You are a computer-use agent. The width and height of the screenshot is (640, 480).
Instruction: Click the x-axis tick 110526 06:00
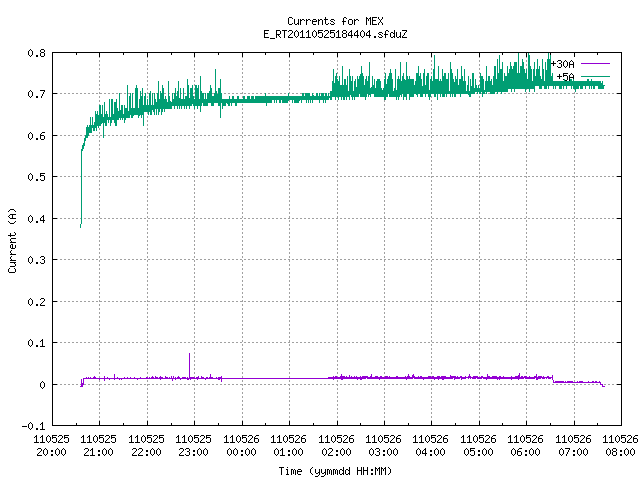pyautogui.click(x=526, y=446)
